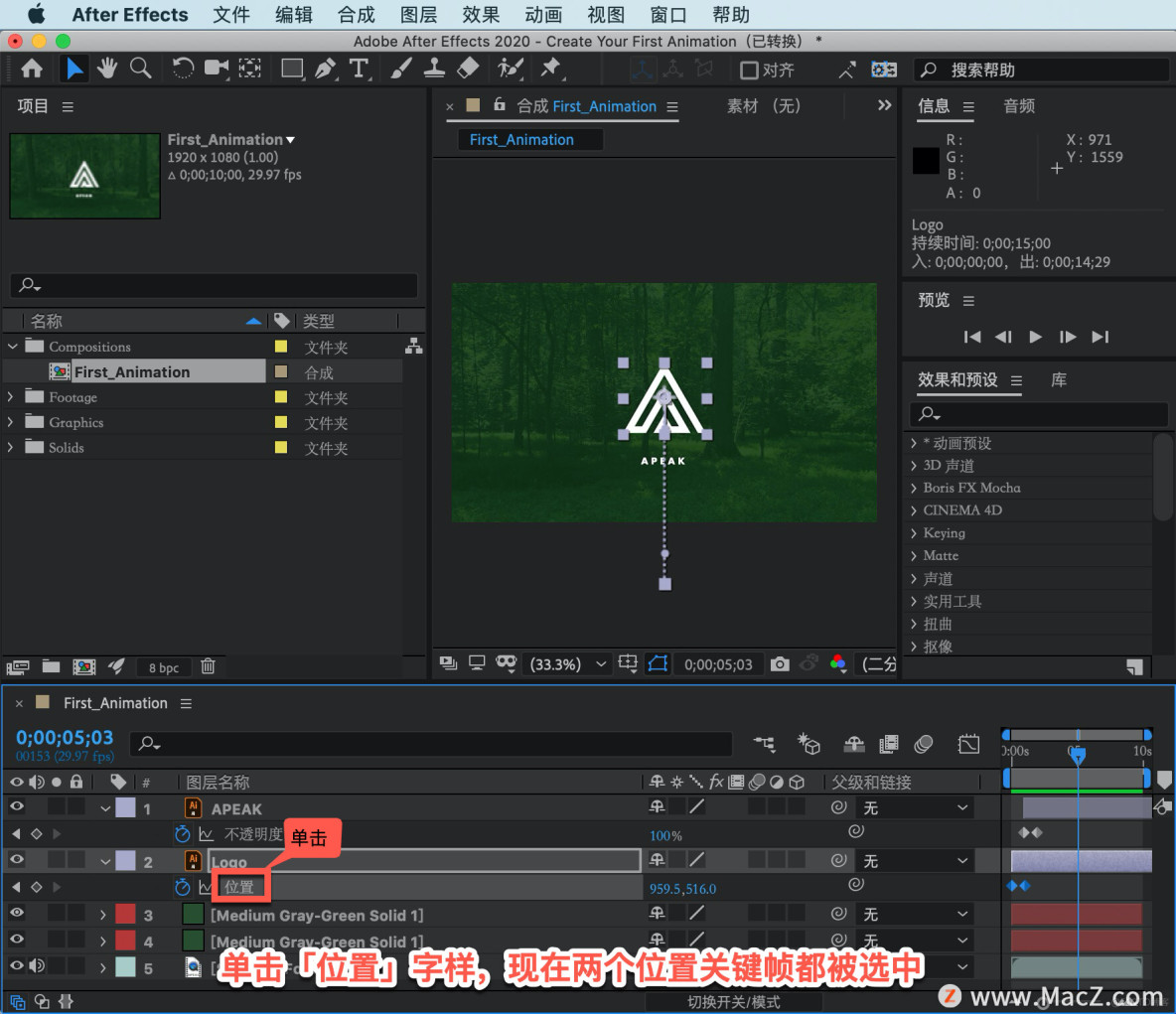Viewport: 1176px width, 1014px height.
Task: Take a snapshot of the composition view
Action: tap(781, 663)
